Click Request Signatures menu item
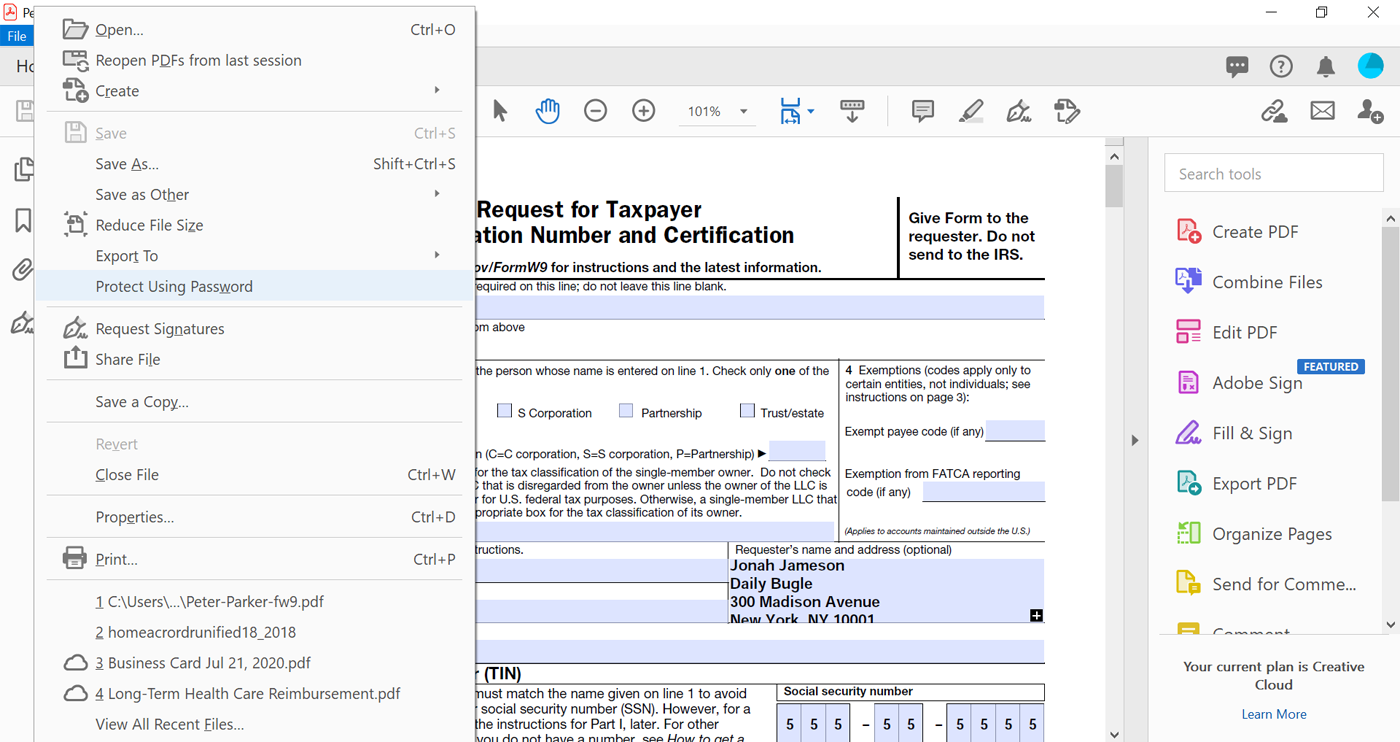1400x742 pixels. click(x=254, y=328)
